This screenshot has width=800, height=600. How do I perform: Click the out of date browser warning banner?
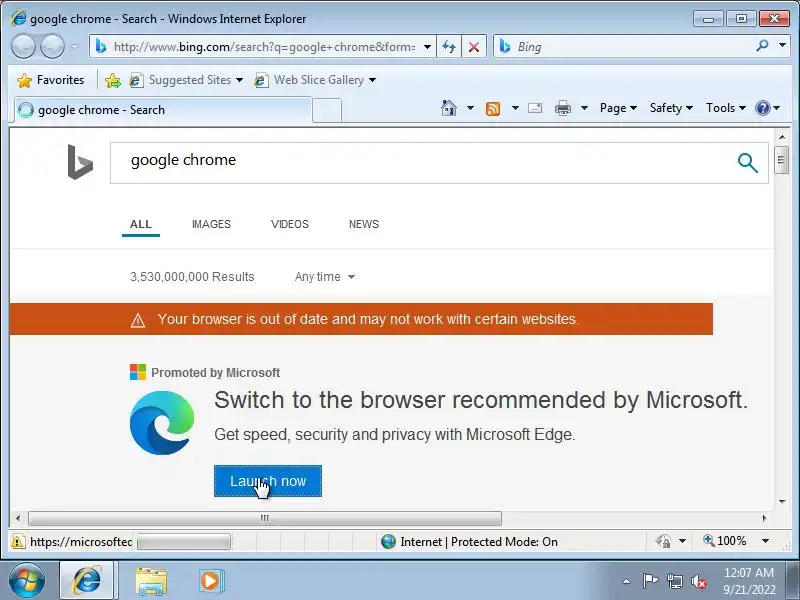[361, 319]
